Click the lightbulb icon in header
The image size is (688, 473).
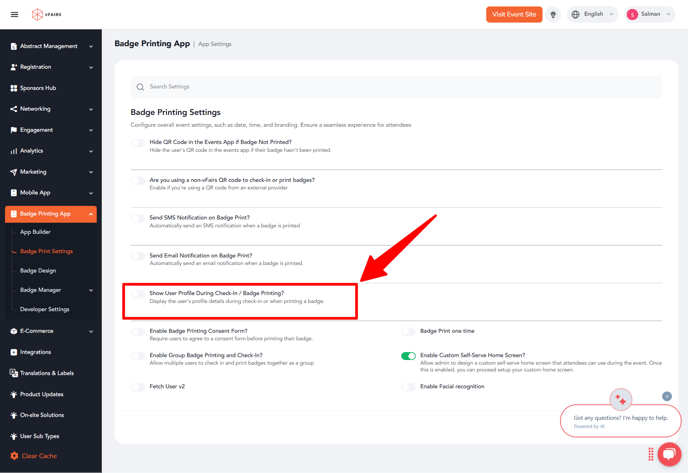(x=553, y=15)
